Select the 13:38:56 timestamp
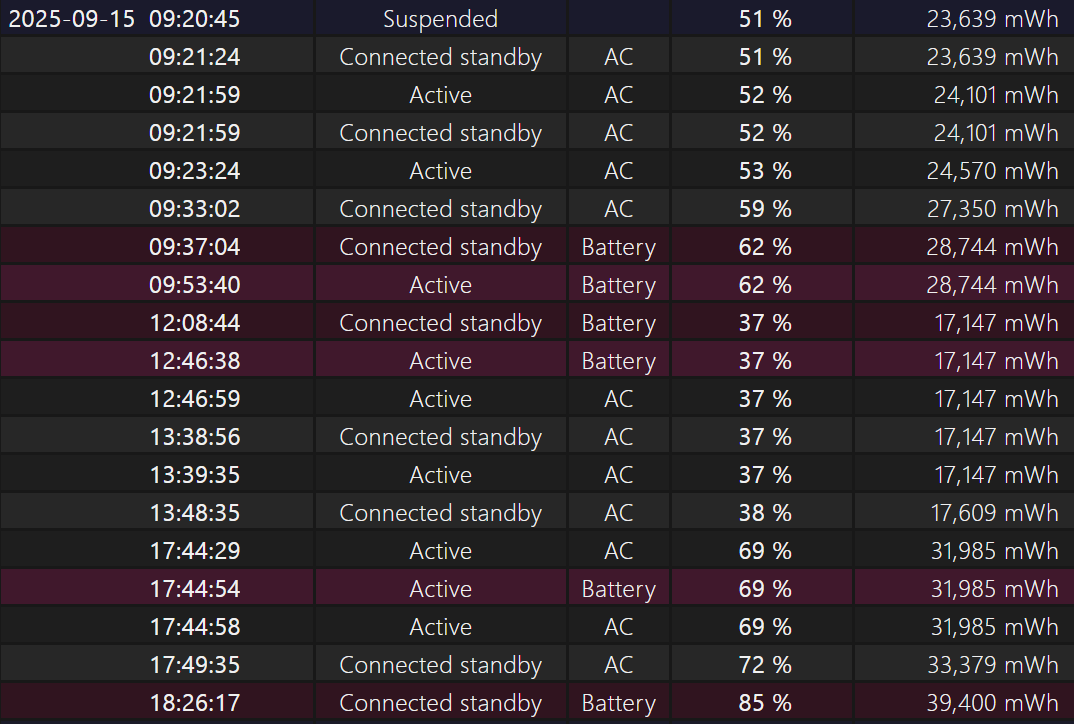This screenshot has height=724, width=1074. 195,437
